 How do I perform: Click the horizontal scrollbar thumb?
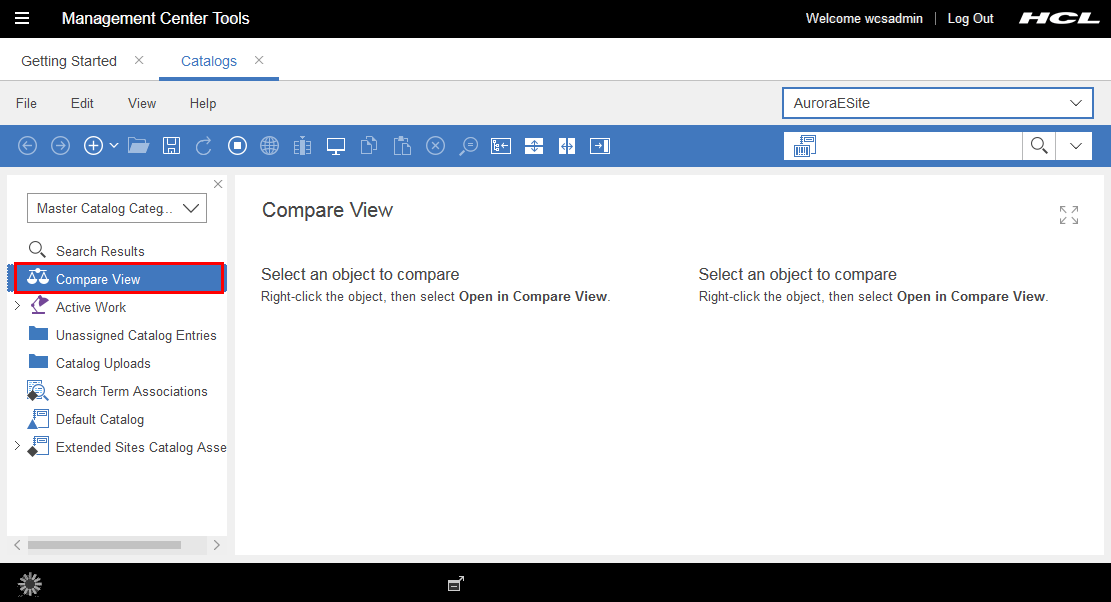[104, 545]
